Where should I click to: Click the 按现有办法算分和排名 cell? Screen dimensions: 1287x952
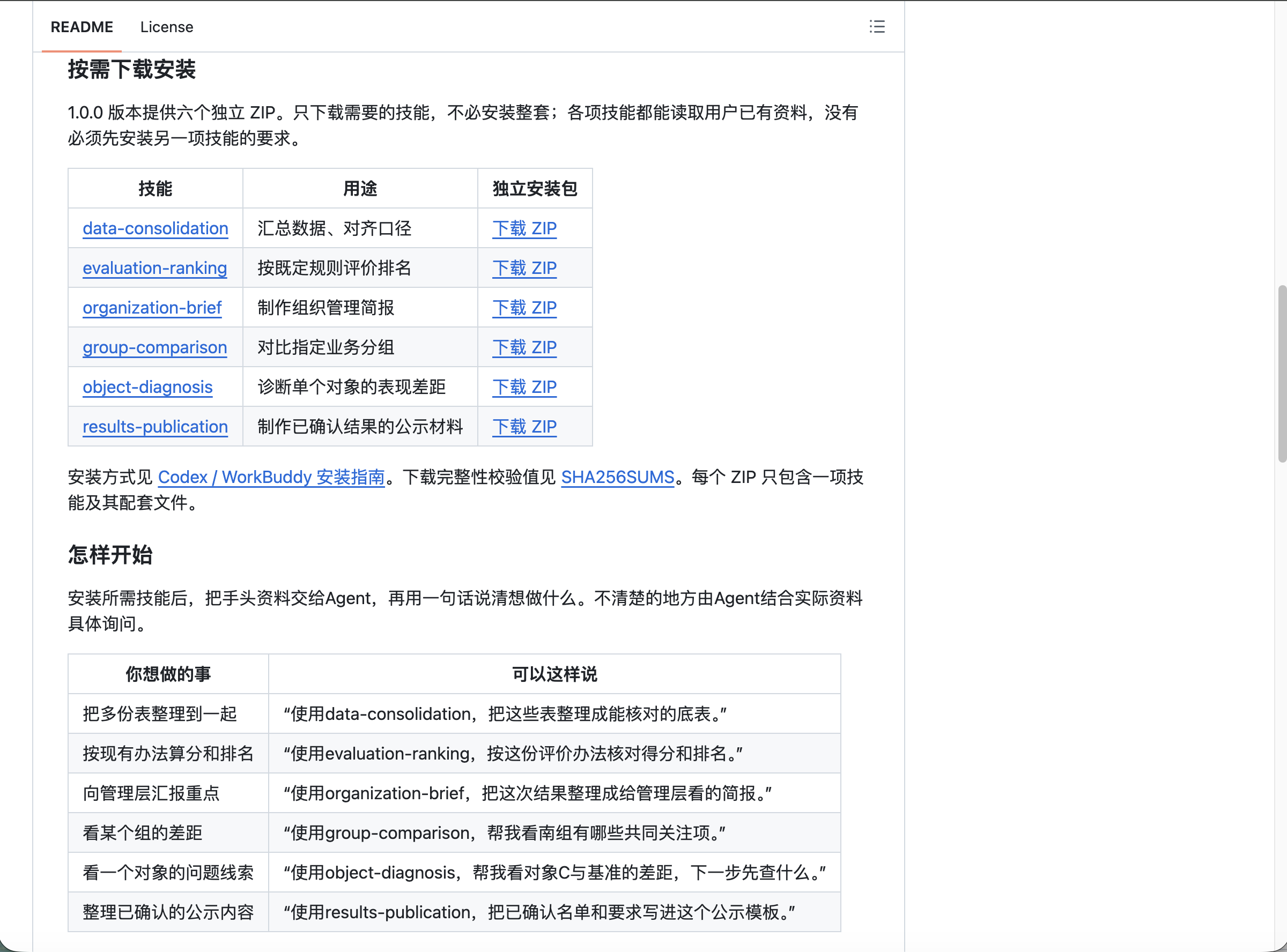(x=168, y=753)
